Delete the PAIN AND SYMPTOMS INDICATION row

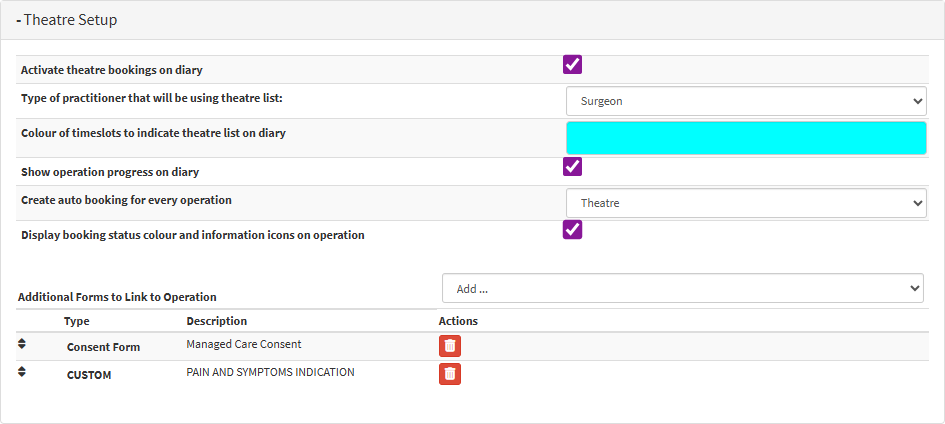[450, 374]
